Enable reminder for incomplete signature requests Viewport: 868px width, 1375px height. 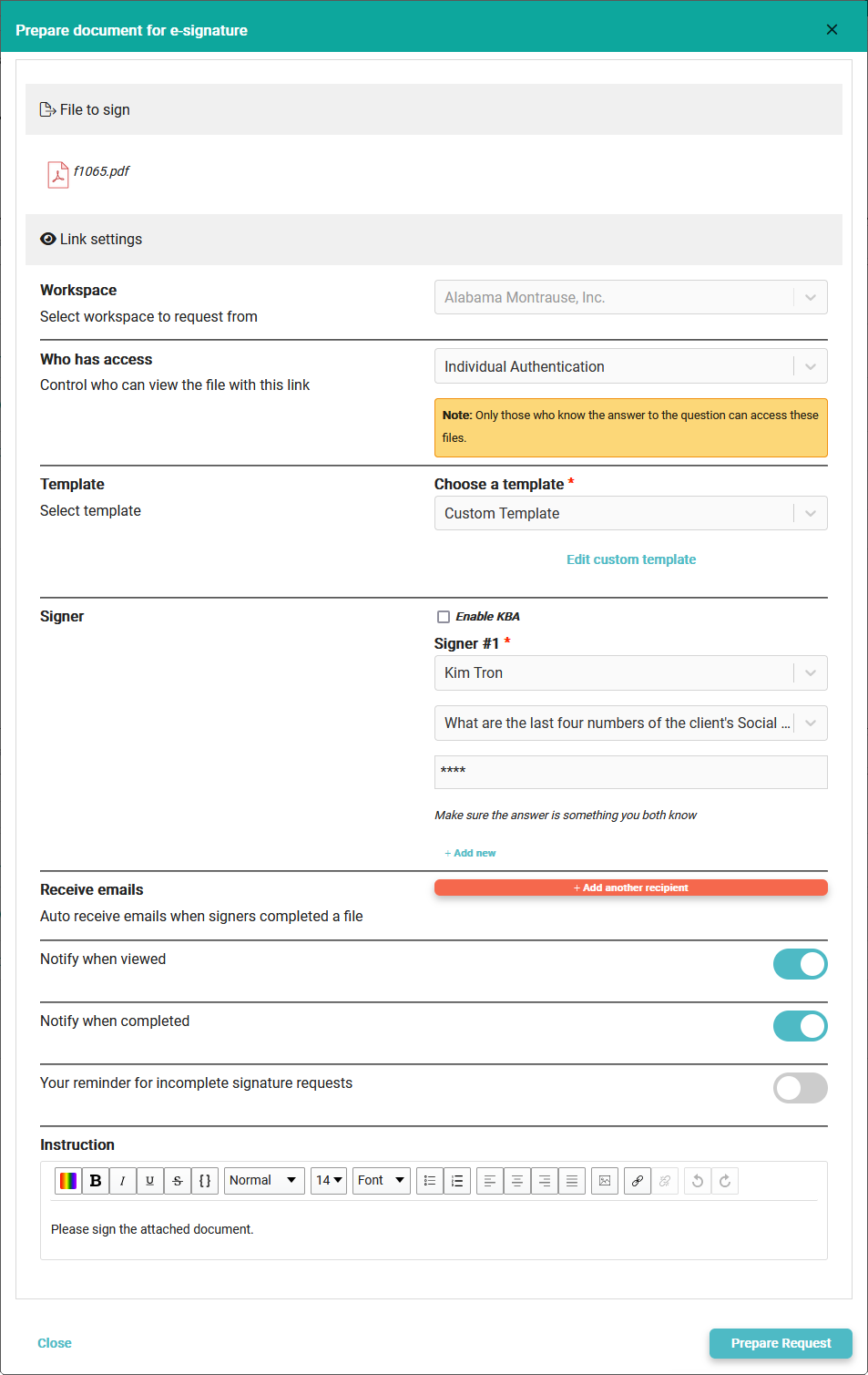[x=800, y=1088]
